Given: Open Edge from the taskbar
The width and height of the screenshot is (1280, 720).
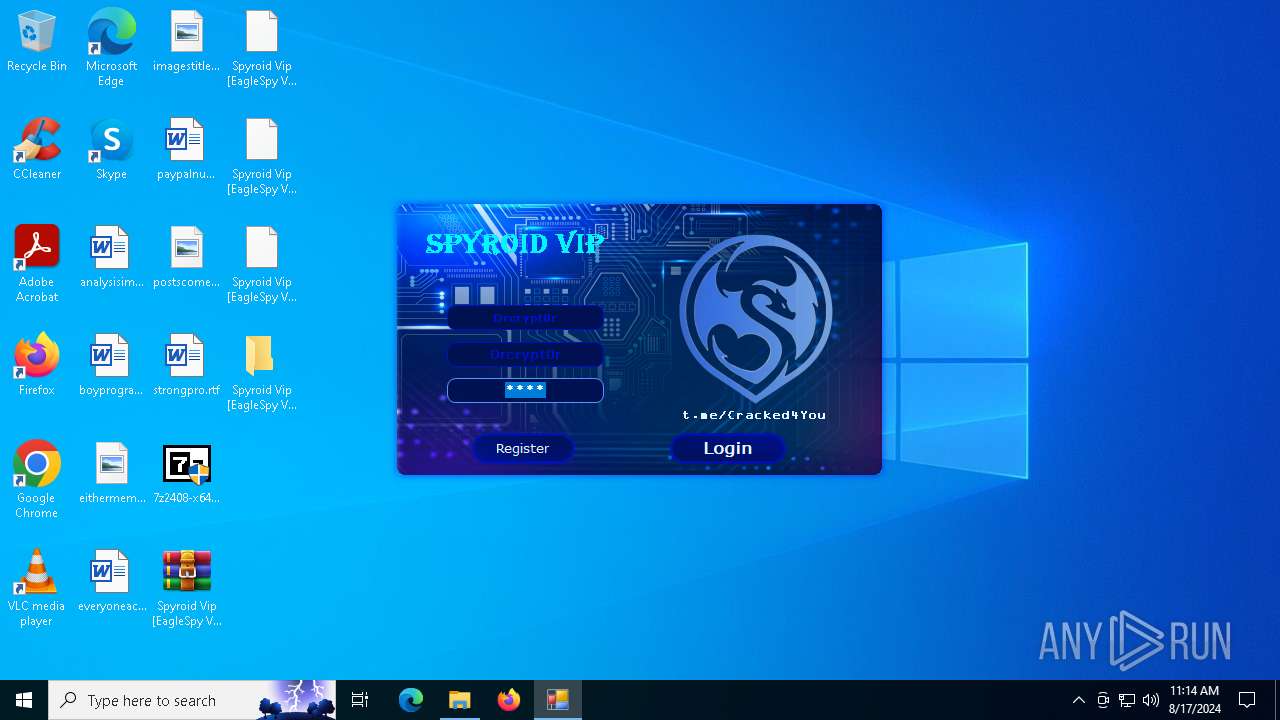Looking at the screenshot, I should 411,700.
